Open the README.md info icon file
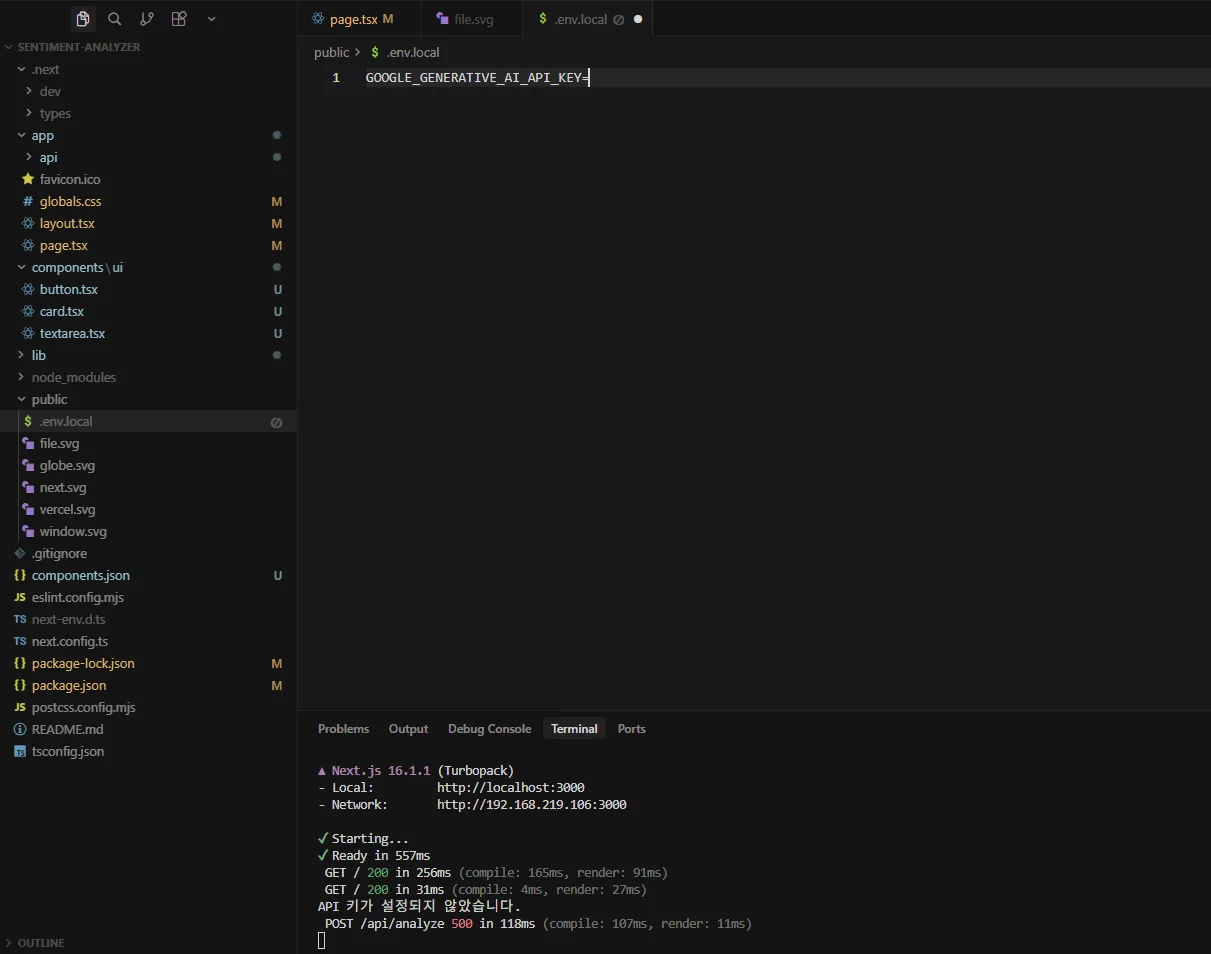1211x954 pixels. [67, 729]
